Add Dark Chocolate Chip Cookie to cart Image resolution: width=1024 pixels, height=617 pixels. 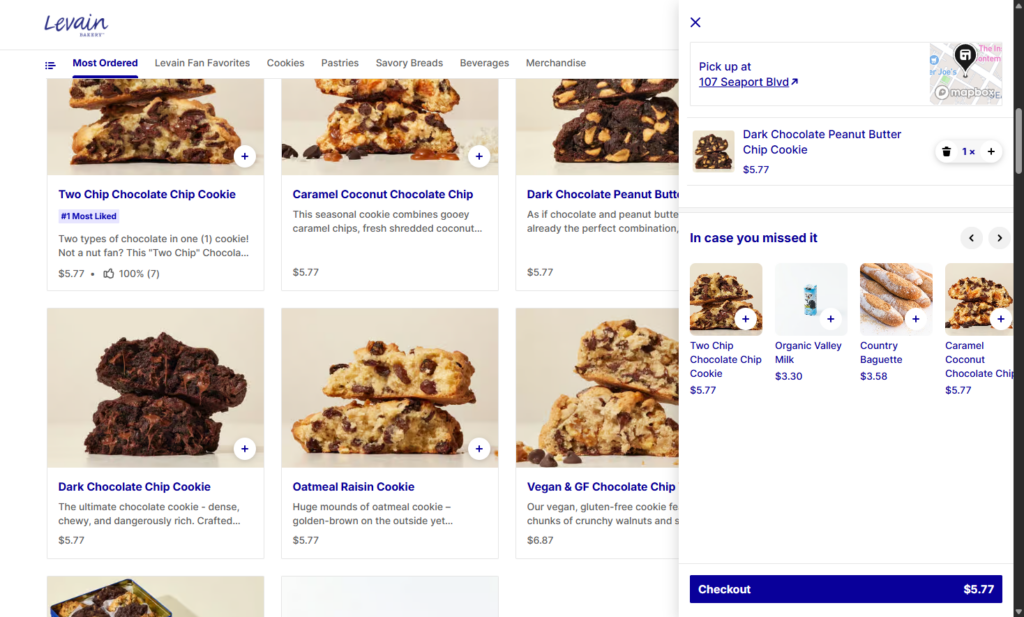click(x=245, y=449)
